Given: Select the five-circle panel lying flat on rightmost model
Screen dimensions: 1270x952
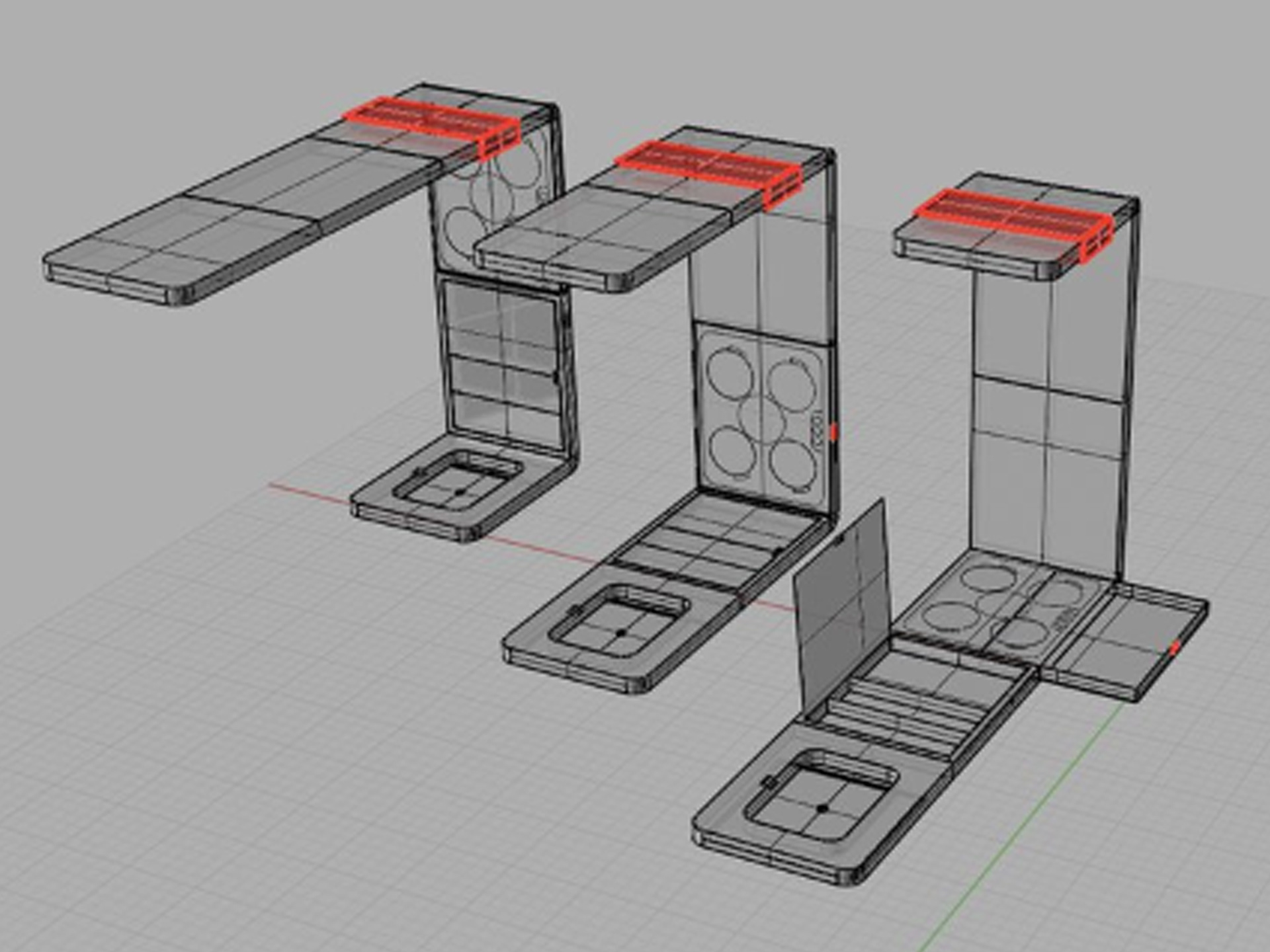Looking at the screenshot, I should [1005, 608].
